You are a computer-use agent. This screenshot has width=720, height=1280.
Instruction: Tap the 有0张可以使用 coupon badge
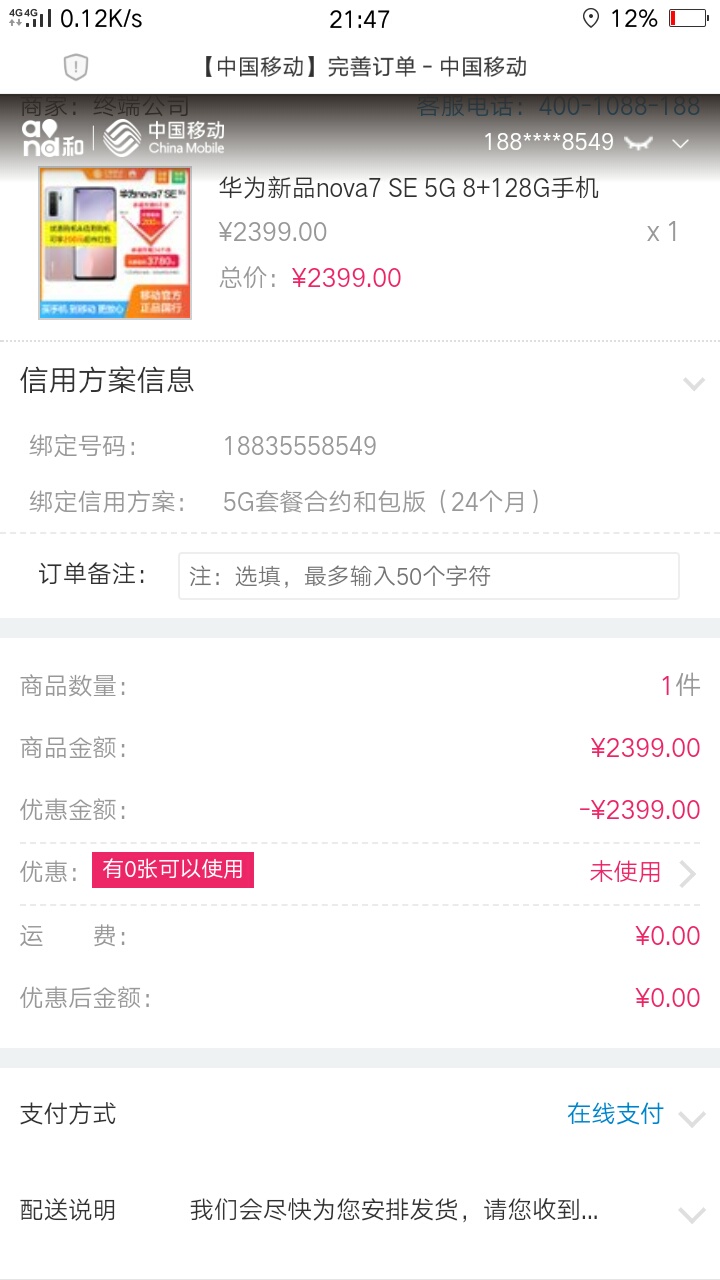(173, 869)
